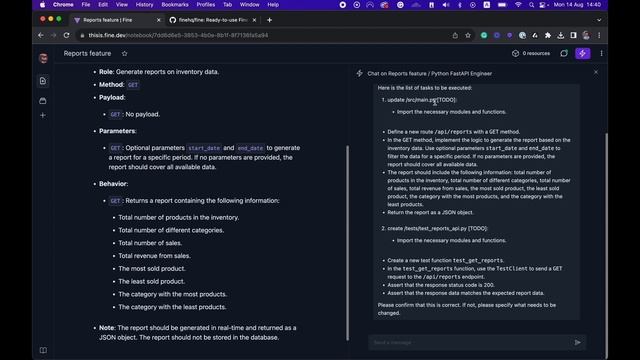
Task: Open Chrome three-dot menu
Action: pos(599,36)
